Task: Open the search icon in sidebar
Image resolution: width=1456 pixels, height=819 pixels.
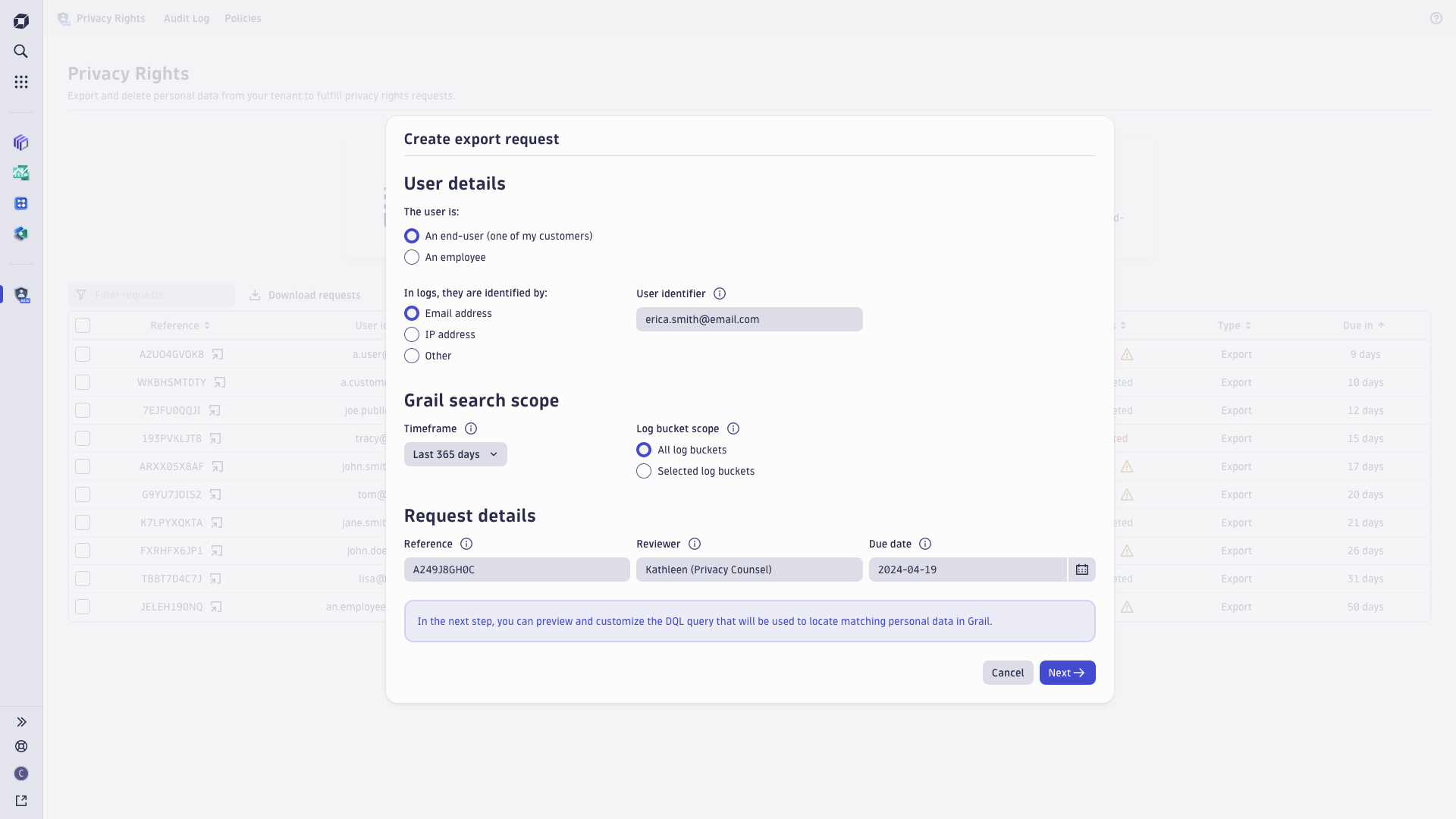Action: point(22,51)
